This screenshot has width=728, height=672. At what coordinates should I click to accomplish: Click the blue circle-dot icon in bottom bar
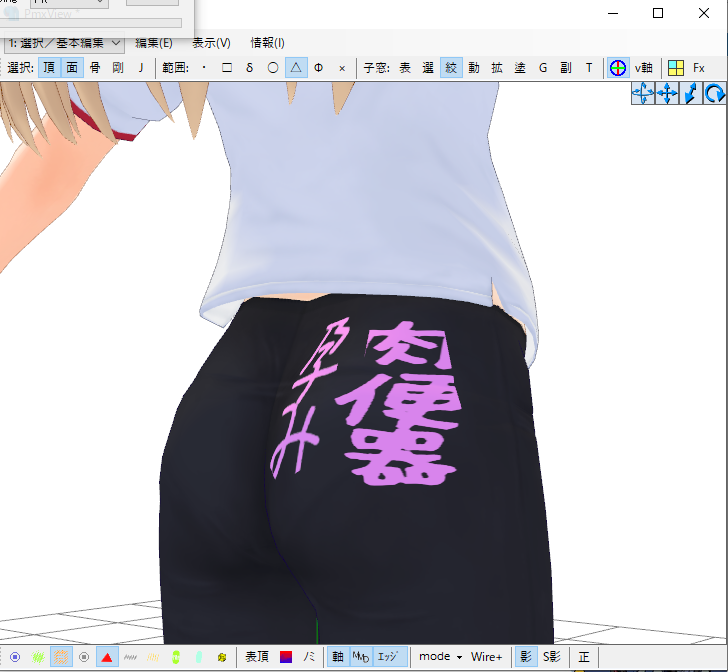[x=15, y=657]
